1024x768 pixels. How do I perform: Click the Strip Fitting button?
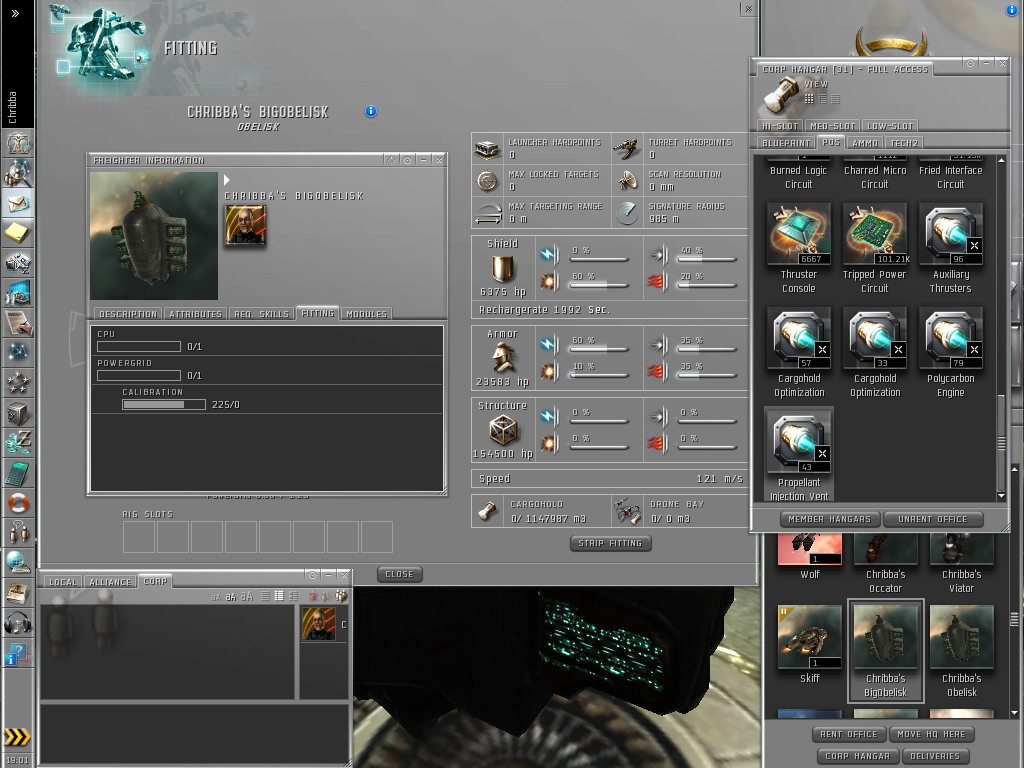click(x=611, y=543)
